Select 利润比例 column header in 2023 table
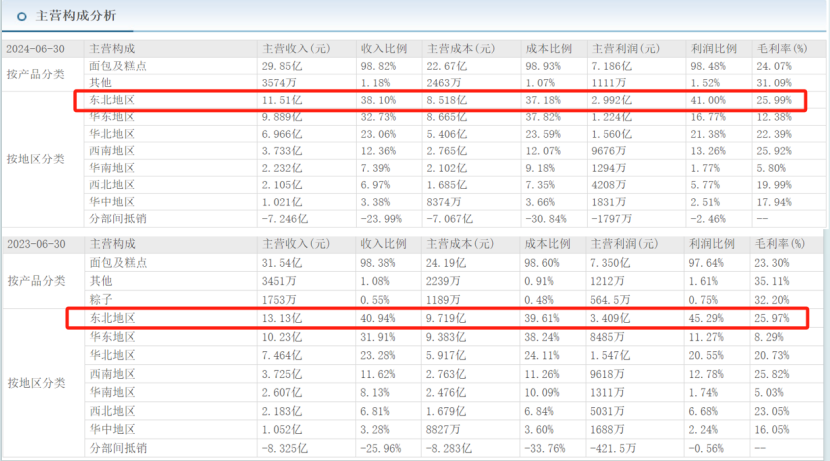 coord(711,244)
